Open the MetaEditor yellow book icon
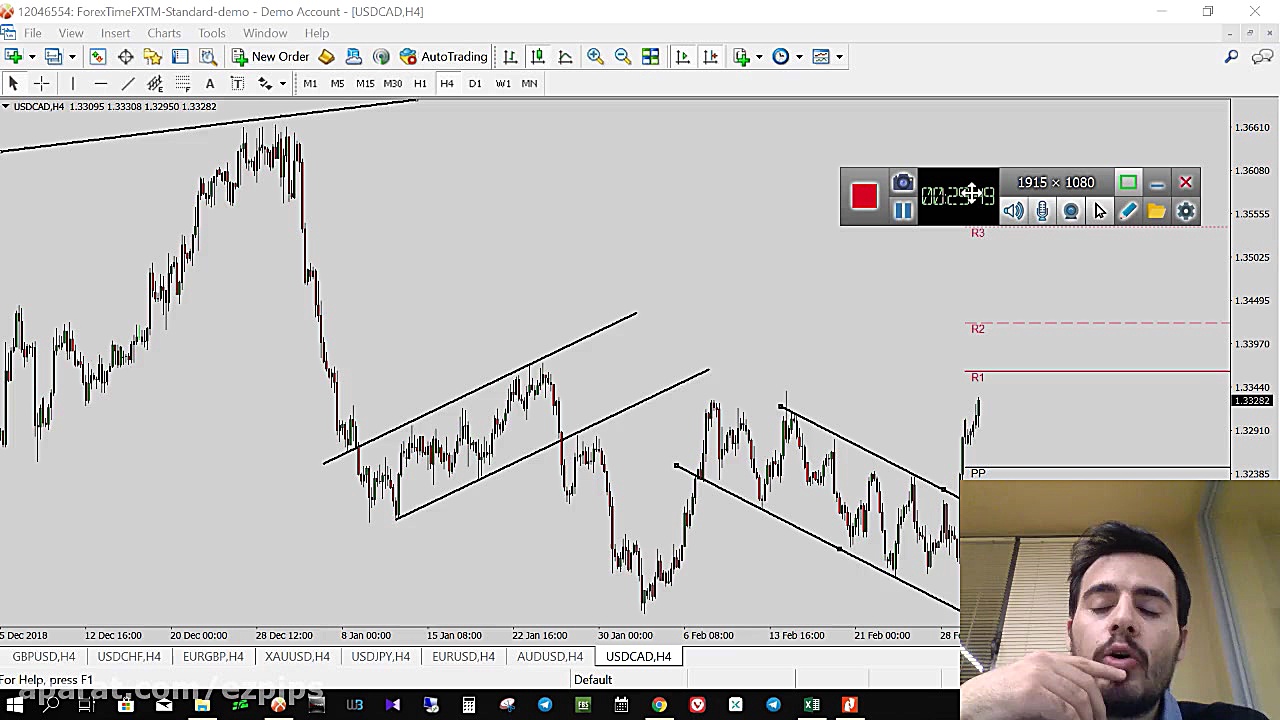The height and width of the screenshot is (720, 1280). pos(326,57)
